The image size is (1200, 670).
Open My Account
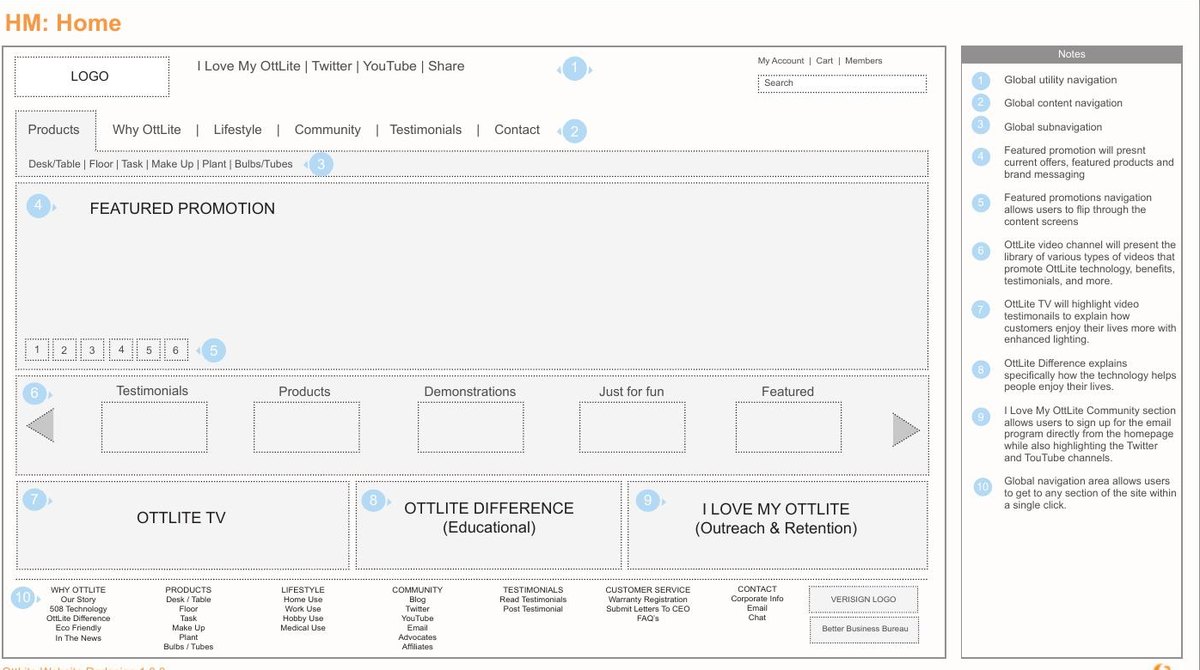tap(780, 61)
